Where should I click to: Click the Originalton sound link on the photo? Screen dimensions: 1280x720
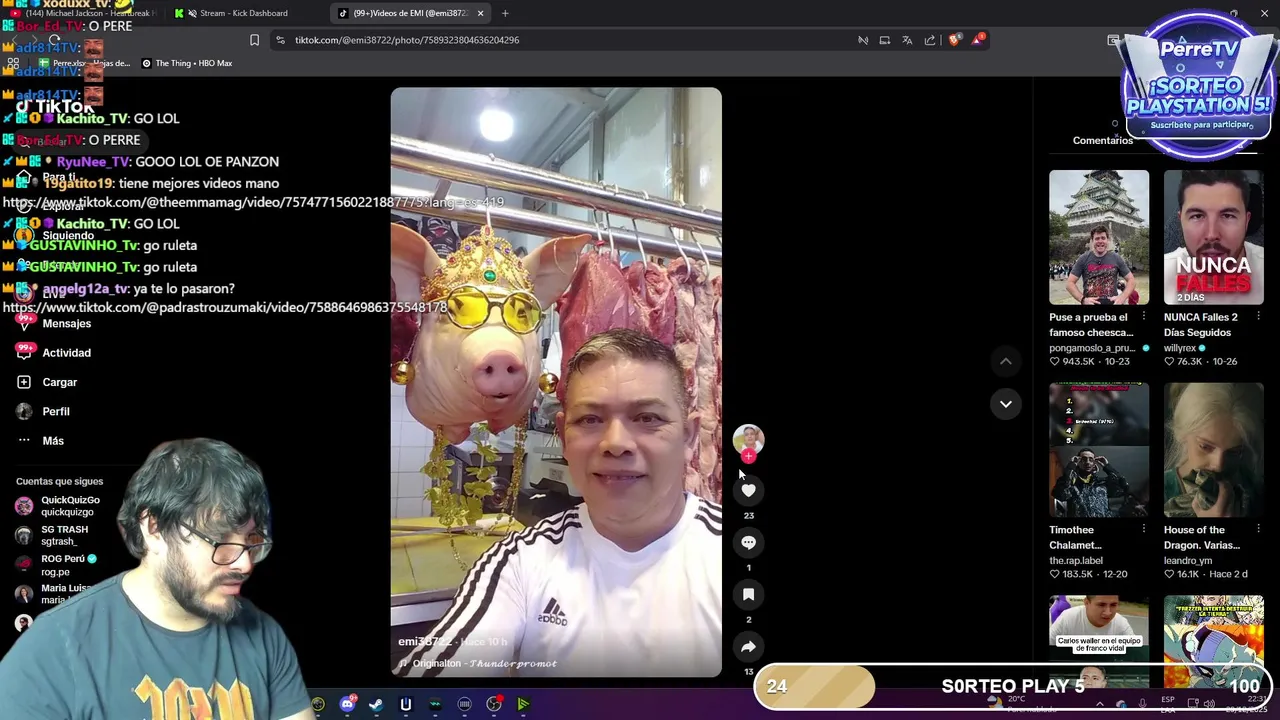coord(477,663)
